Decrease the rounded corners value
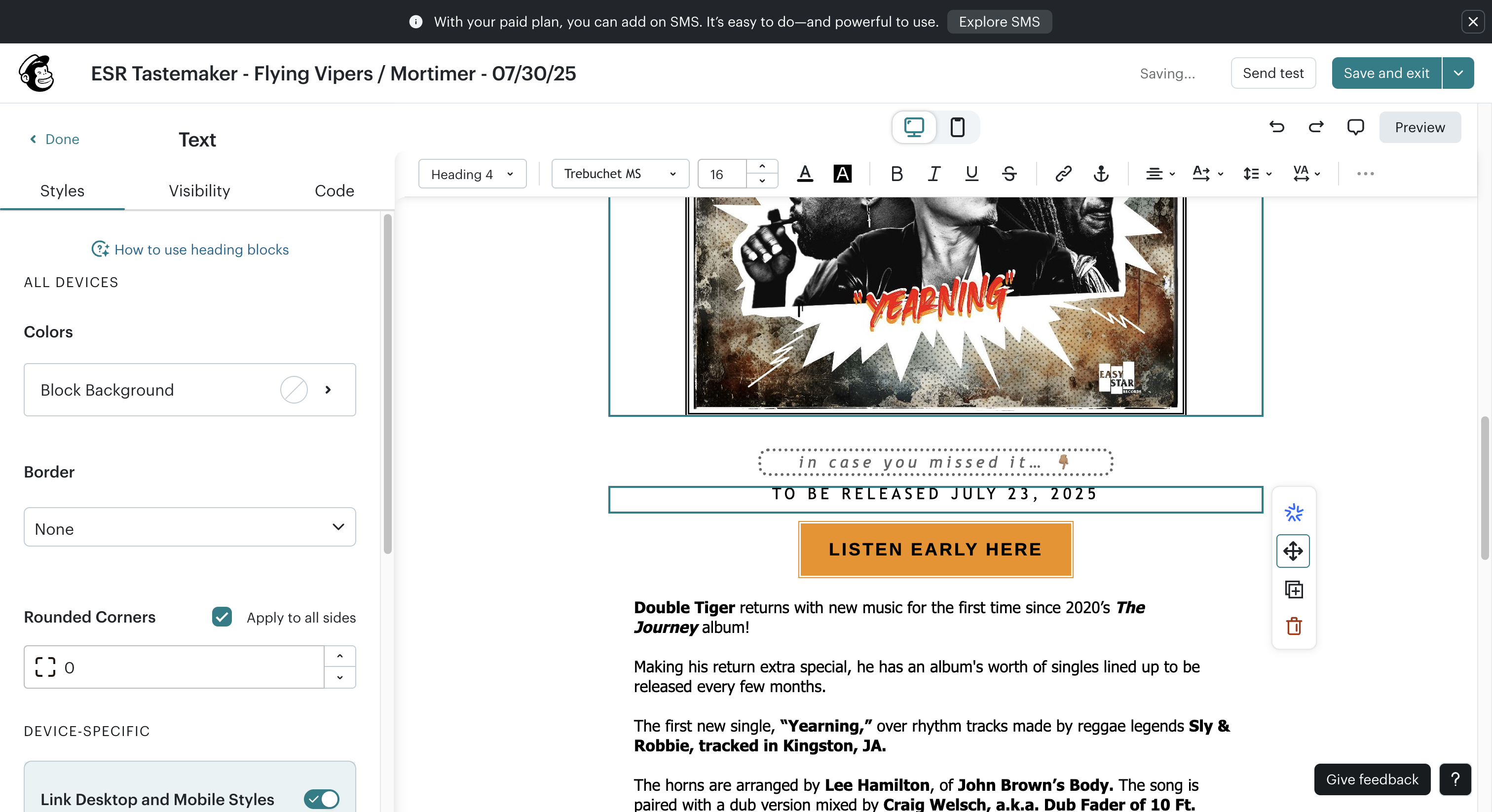This screenshot has width=1492, height=812. (339, 677)
